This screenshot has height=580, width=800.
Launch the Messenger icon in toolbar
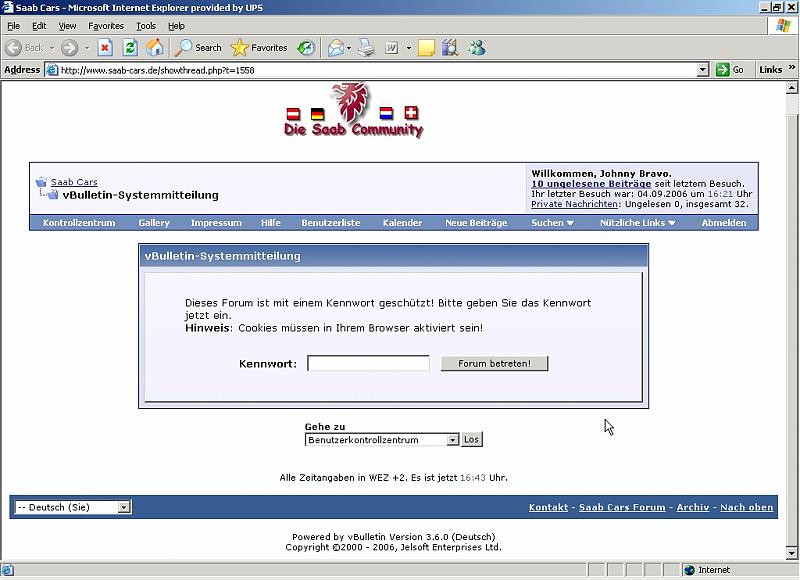477,48
